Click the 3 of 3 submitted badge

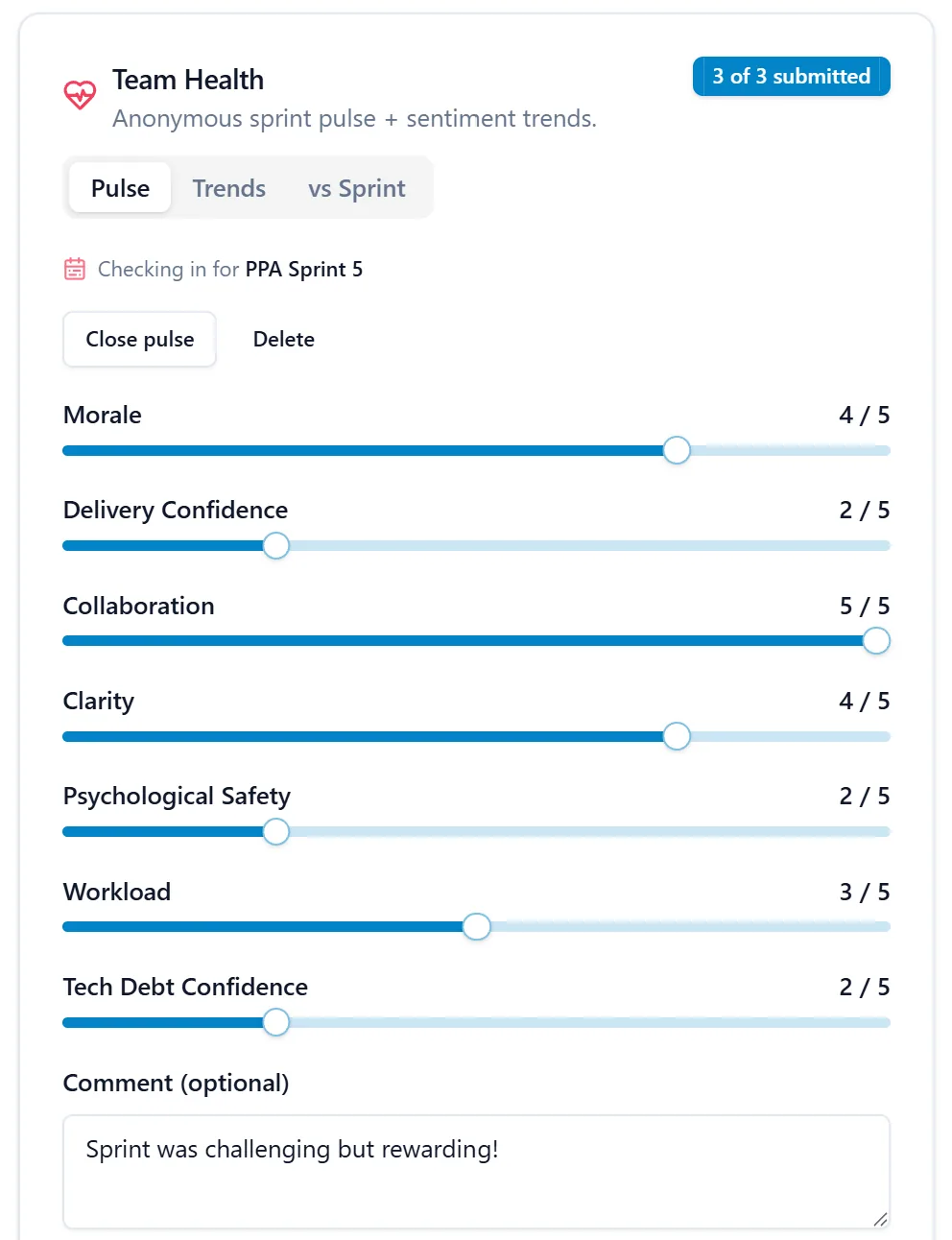pos(792,77)
